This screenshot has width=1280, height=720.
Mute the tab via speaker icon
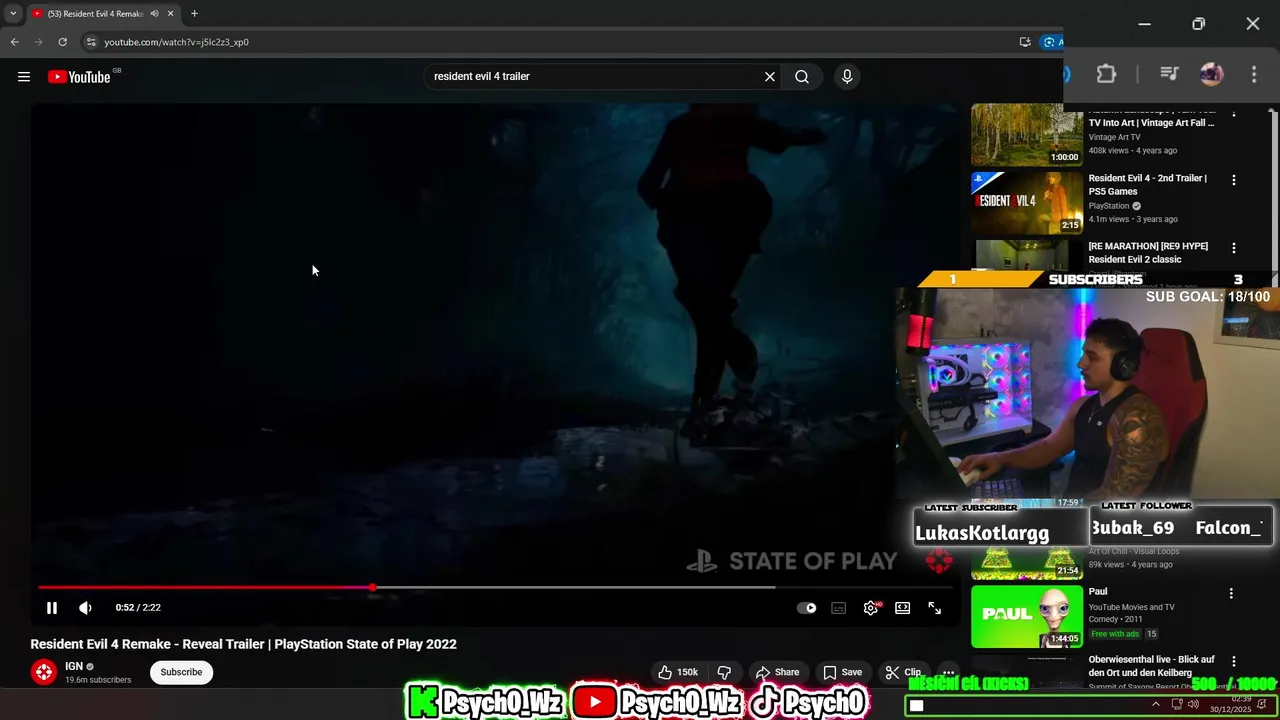[x=154, y=14]
